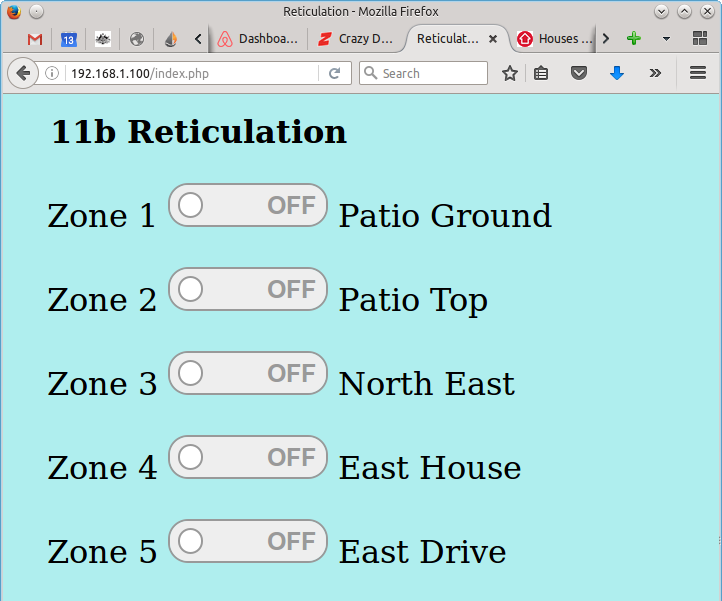Toggle Zone 2 Patio Top switch
722x601 pixels.
point(248,289)
